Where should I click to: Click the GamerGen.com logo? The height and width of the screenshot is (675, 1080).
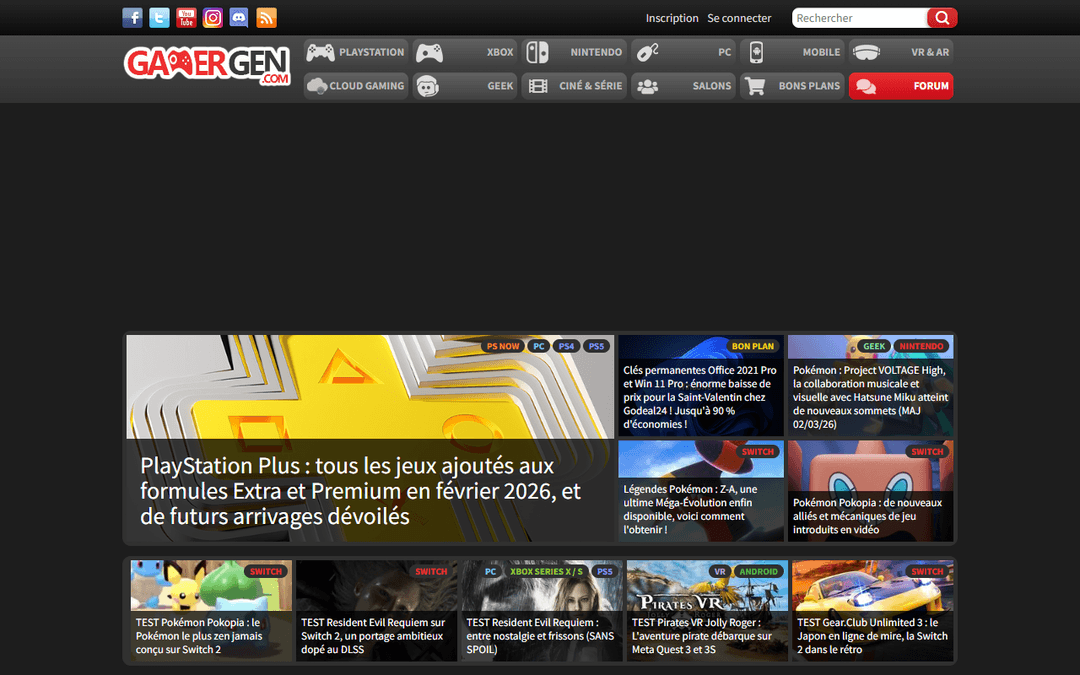207,66
